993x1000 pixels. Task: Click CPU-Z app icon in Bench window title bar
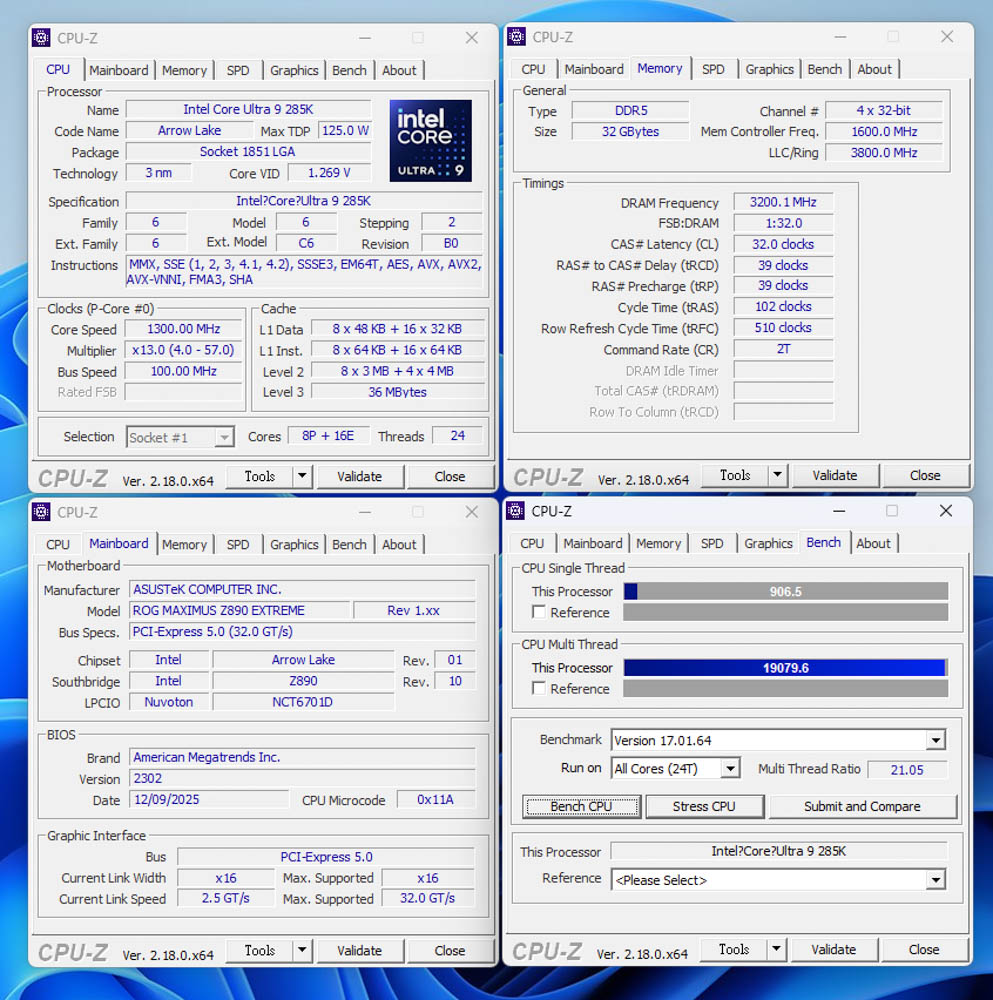click(516, 511)
